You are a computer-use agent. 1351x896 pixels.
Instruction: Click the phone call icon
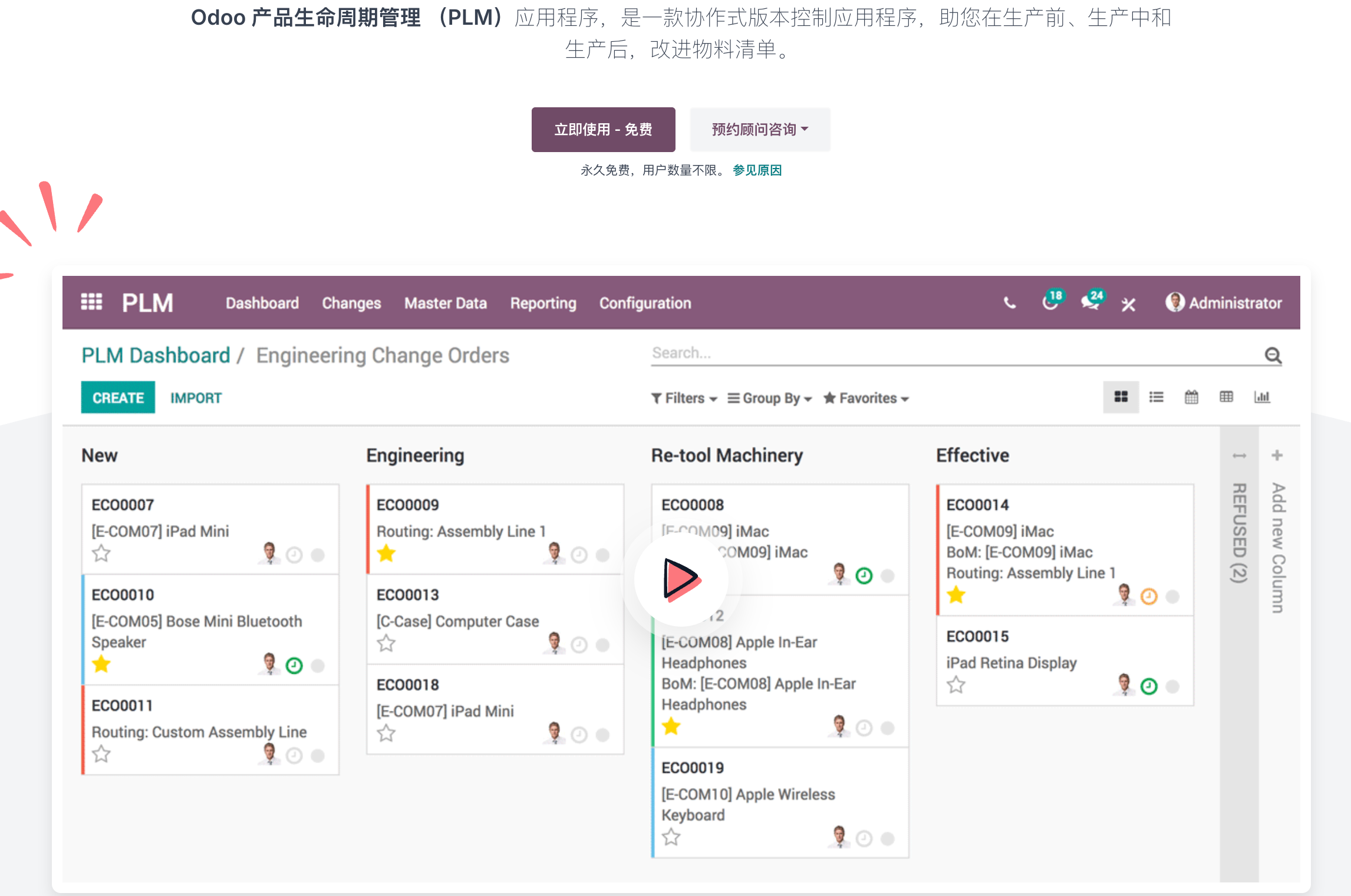click(1010, 303)
